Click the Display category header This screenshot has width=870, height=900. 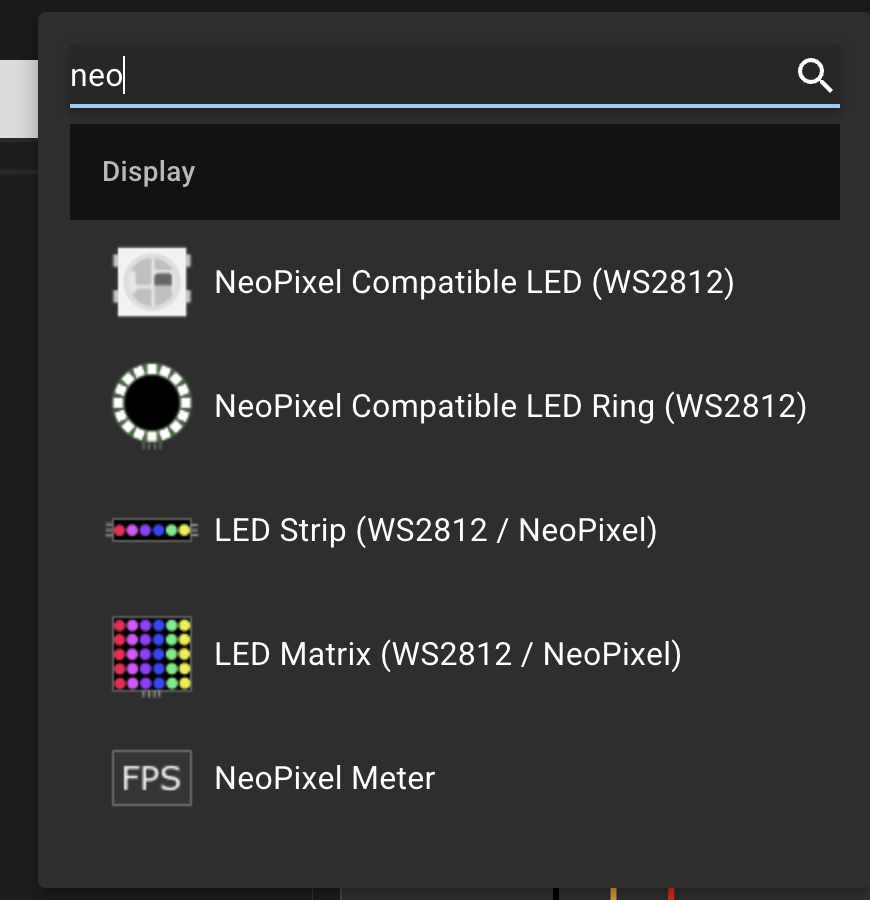tap(455, 172)
